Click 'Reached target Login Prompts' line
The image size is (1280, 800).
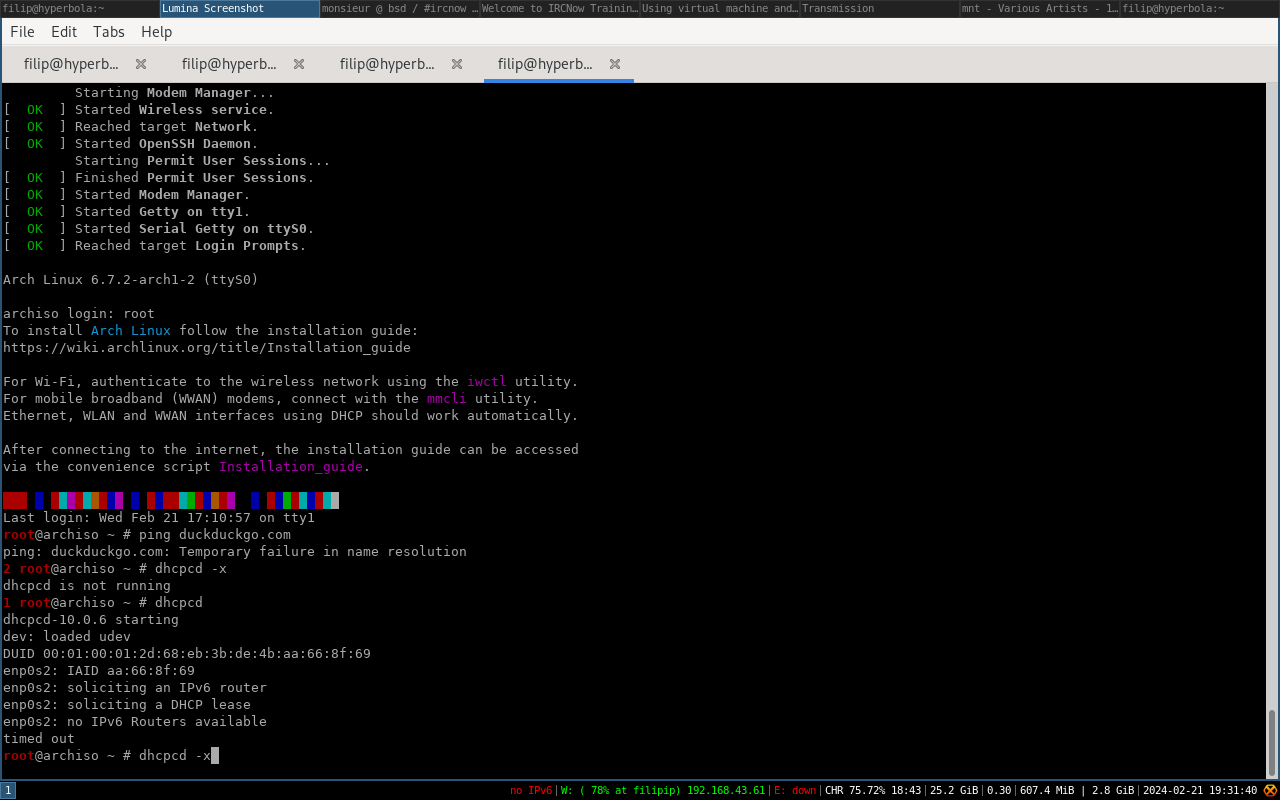(x=155, y=246)
